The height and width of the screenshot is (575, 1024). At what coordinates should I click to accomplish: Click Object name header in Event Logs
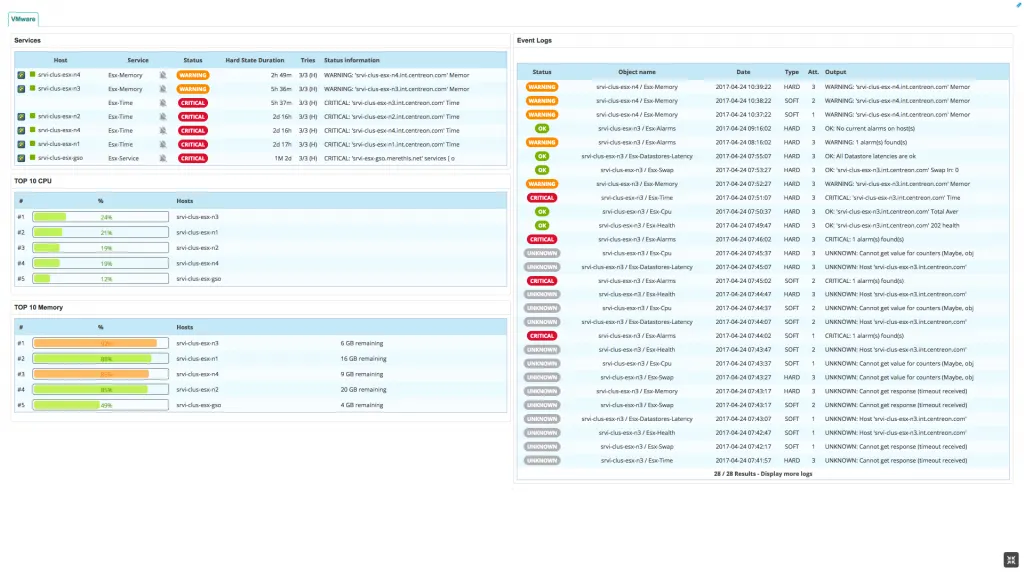tap(637, 72)
